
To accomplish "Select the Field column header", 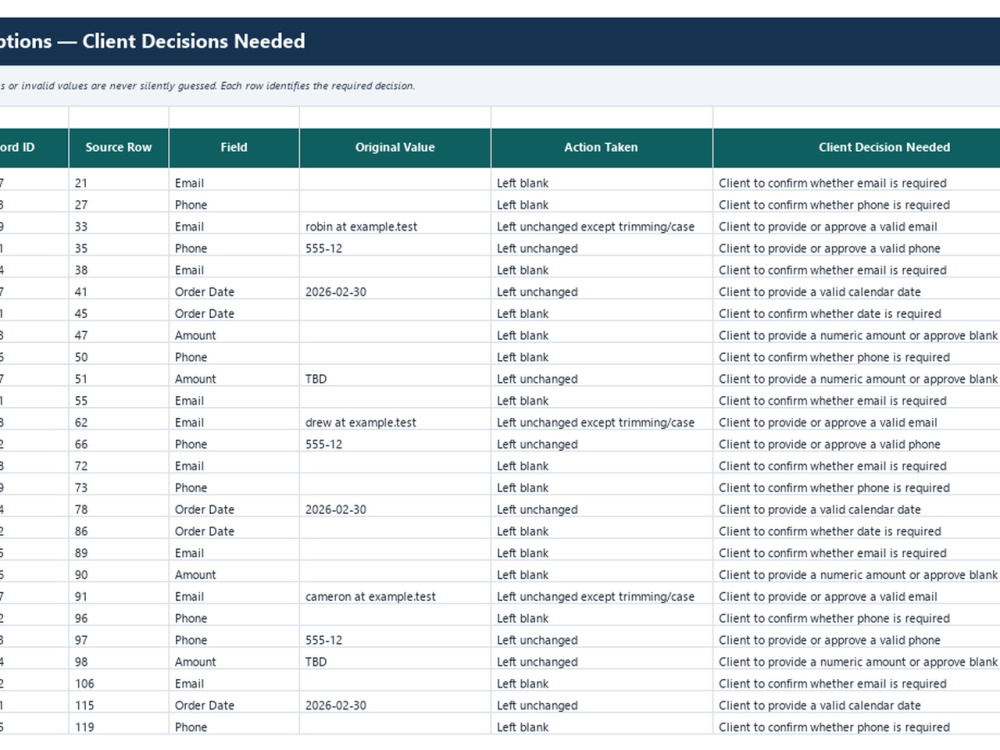I will 234,147.
